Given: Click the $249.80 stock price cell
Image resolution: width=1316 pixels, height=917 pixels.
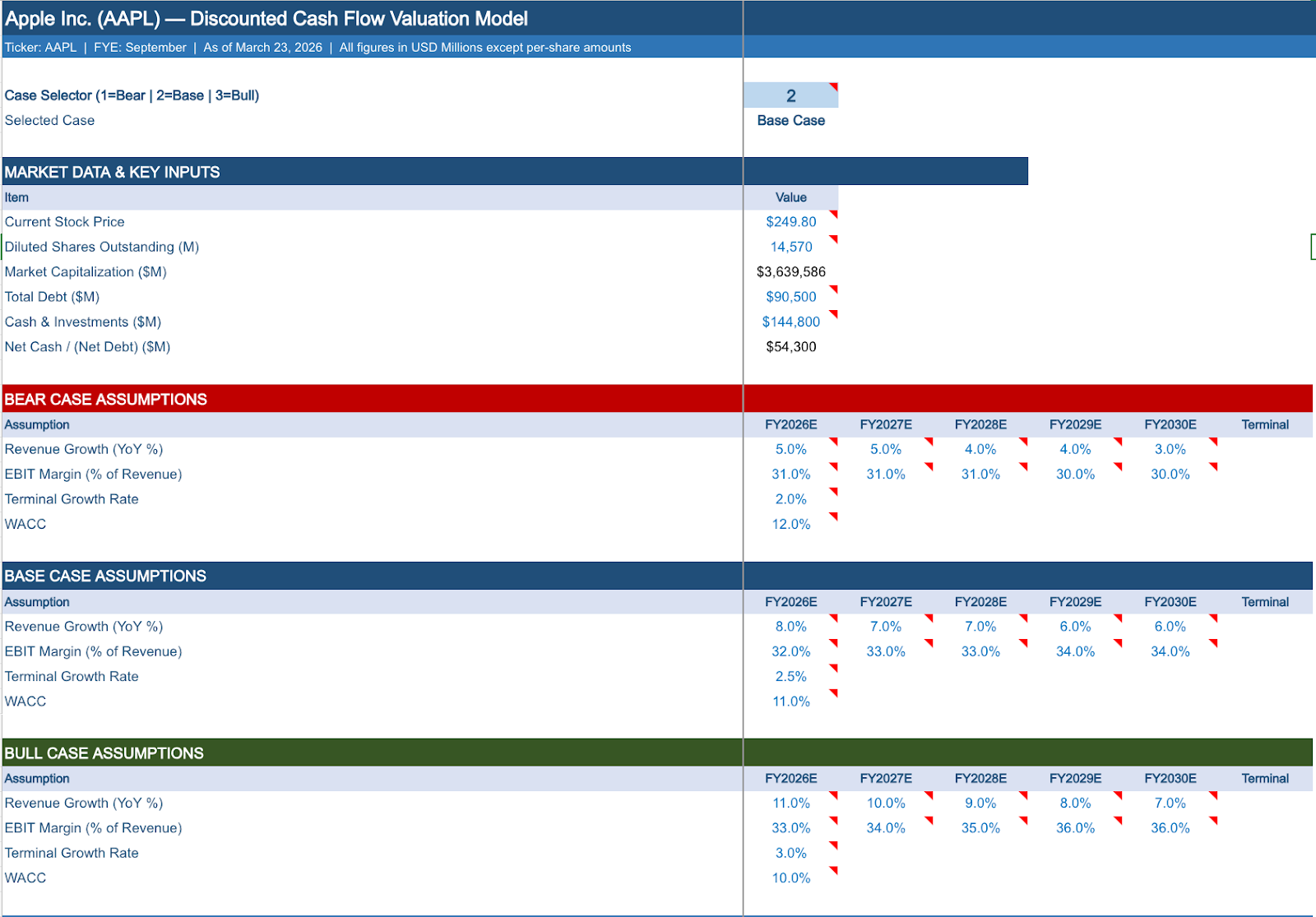Looking at the screenshot, I should pos(790,222).
